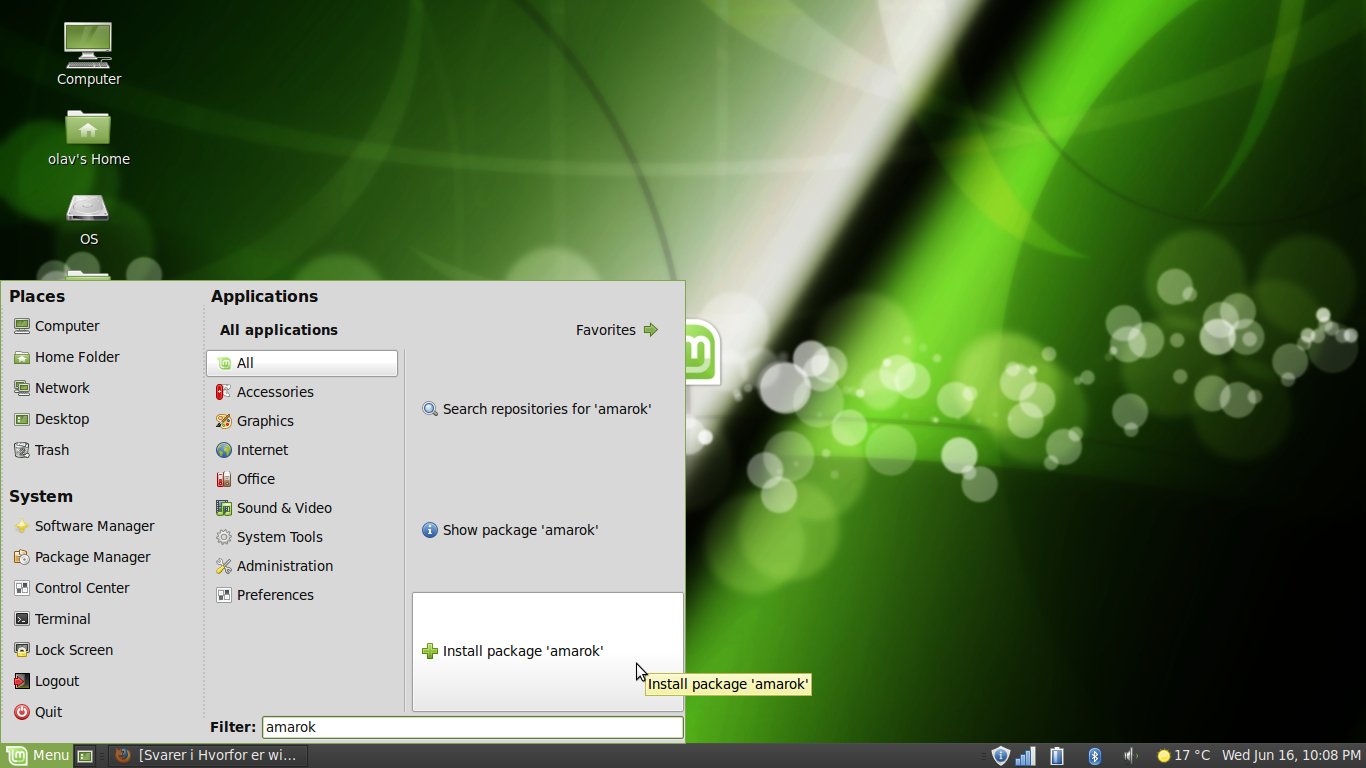Click the Bluetooth tray icon
The image size is (1366, 768).
click(1094, 756)
